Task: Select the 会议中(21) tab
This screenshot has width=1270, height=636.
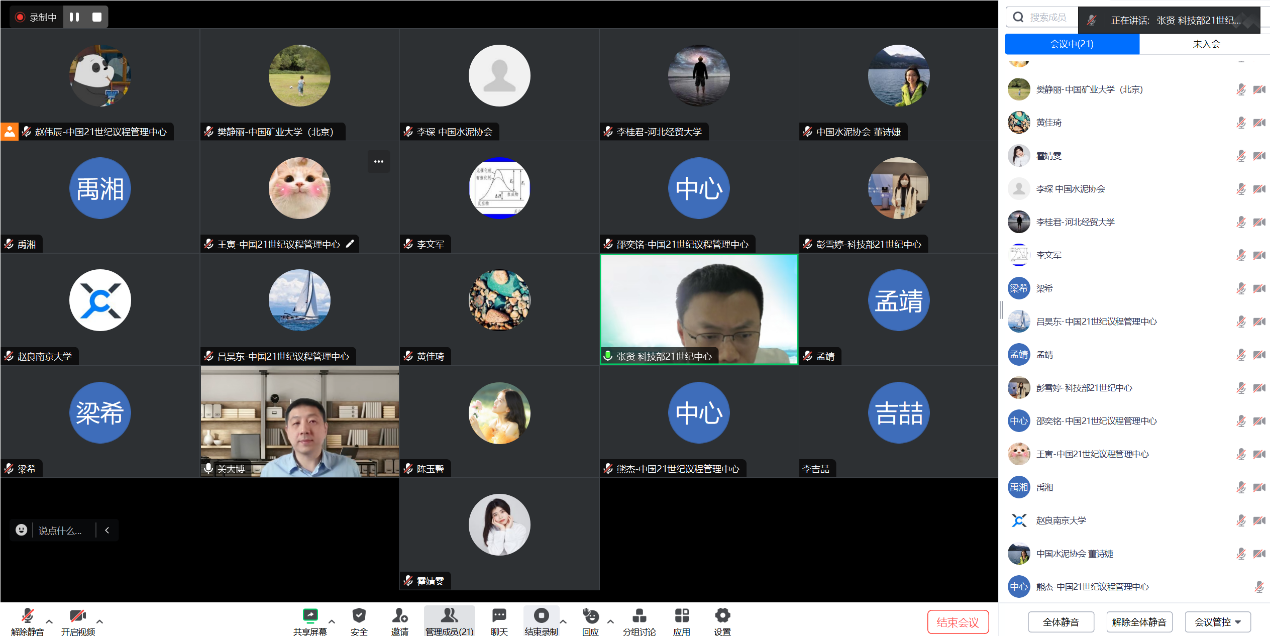Action: click(1071, 44)
